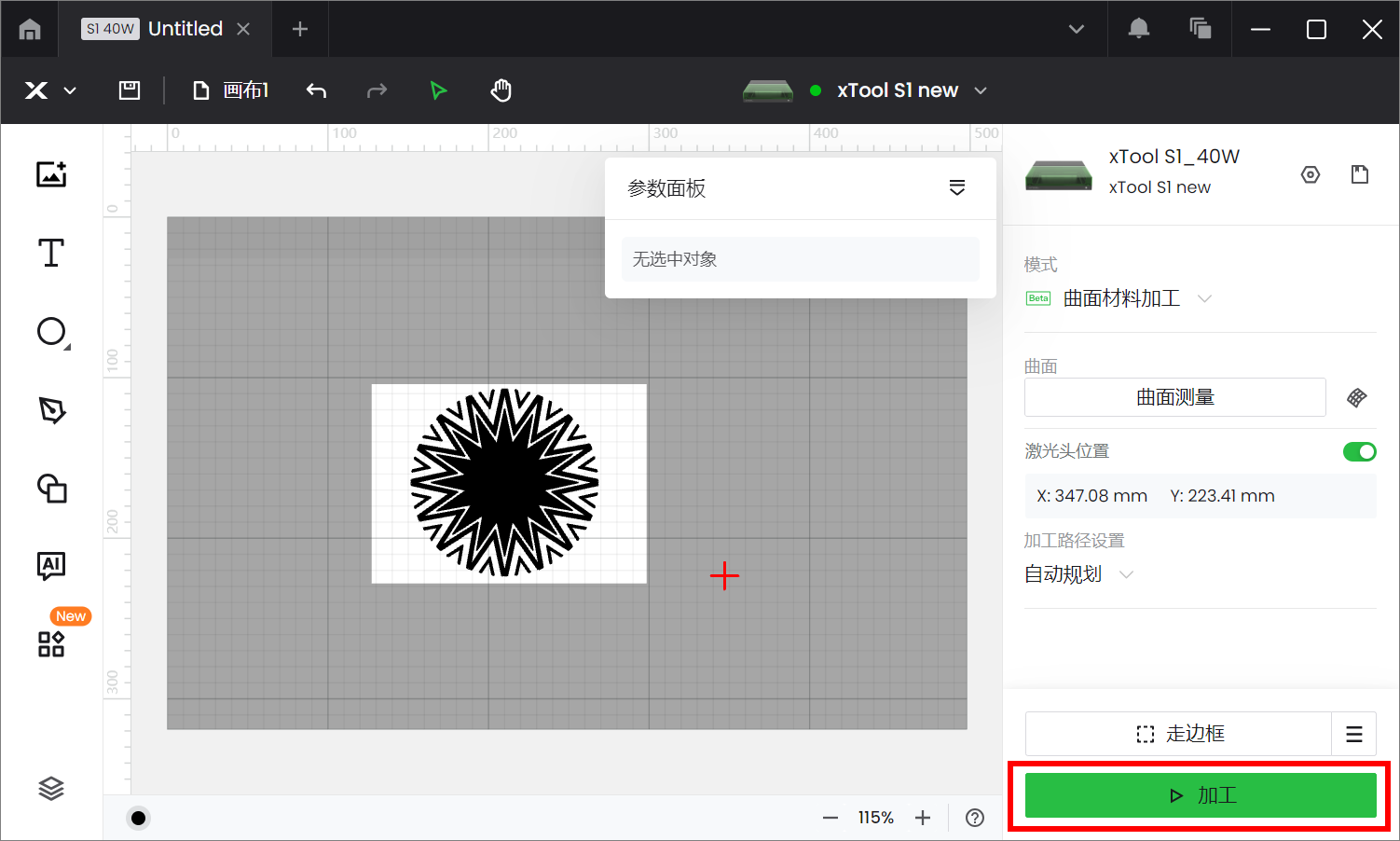Toggle the laser head position switch
Viewport: 1400px width, 841px height.
click(1359, 452)
